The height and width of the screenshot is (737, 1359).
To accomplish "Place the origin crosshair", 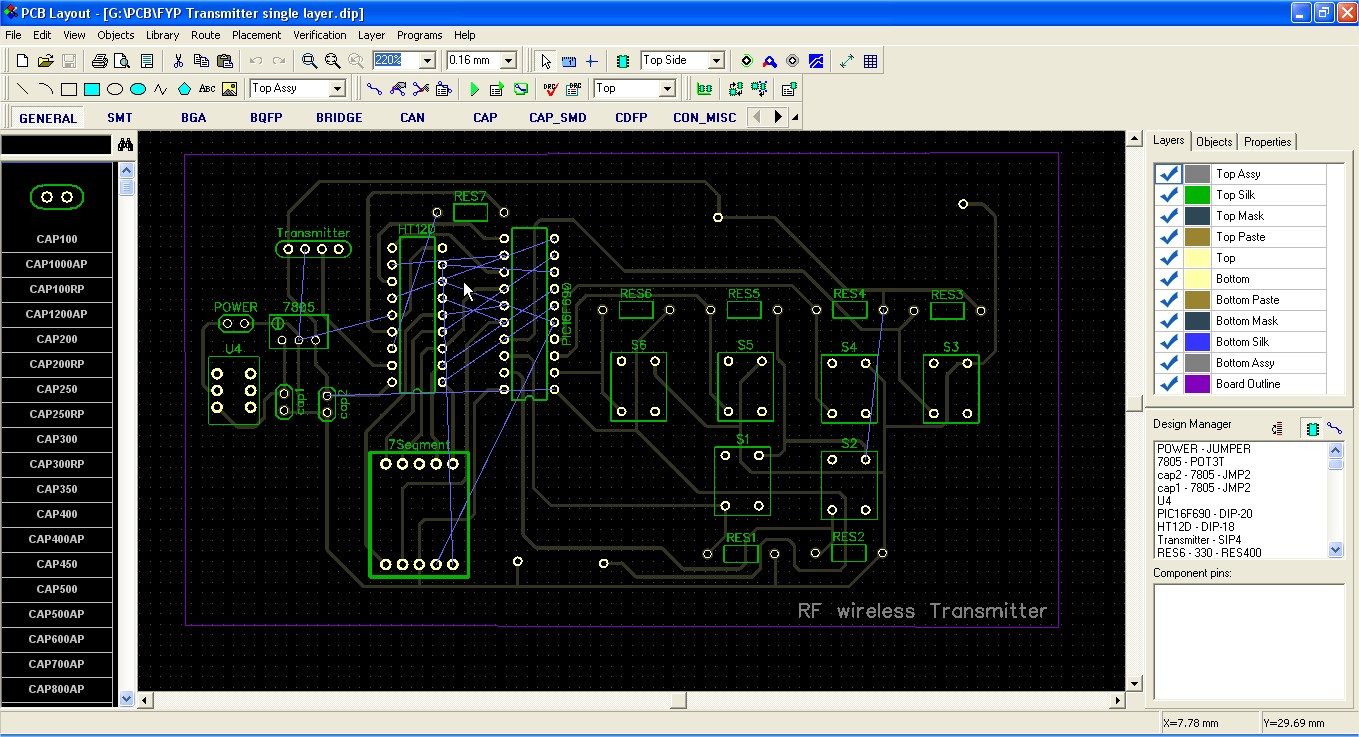I will click(x=591, y=61).
